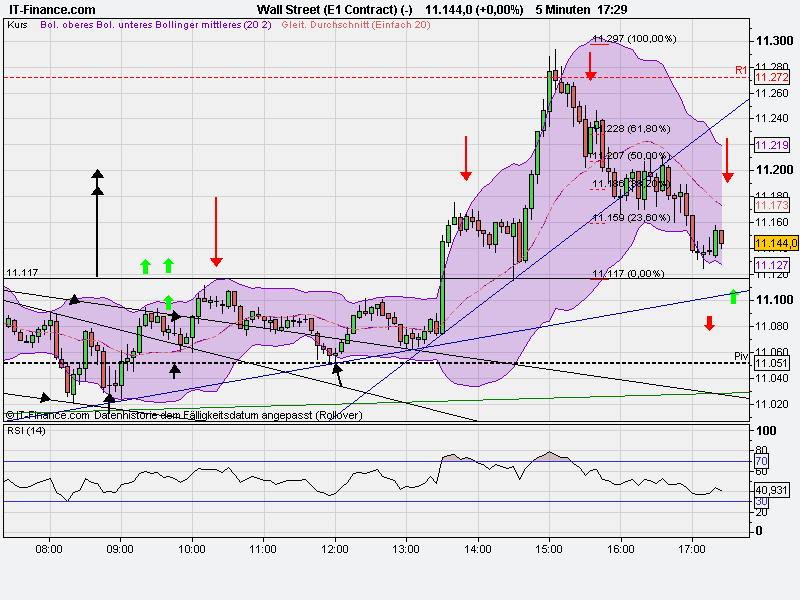Click 10:00 on the time axis
The image size is (800, 600).
(192, 549)
